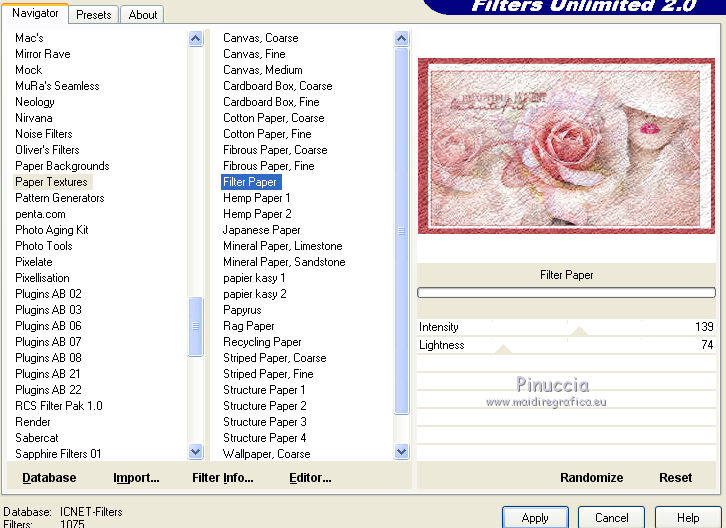Choose Fibrous Paper, Coarse filter
This screenshot has height=528, width=726.
275,150
